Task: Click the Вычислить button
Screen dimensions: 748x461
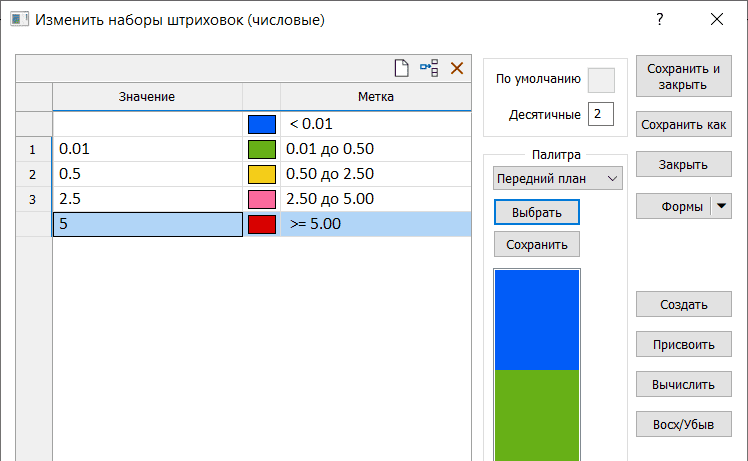Action: (x=684, y=385)
